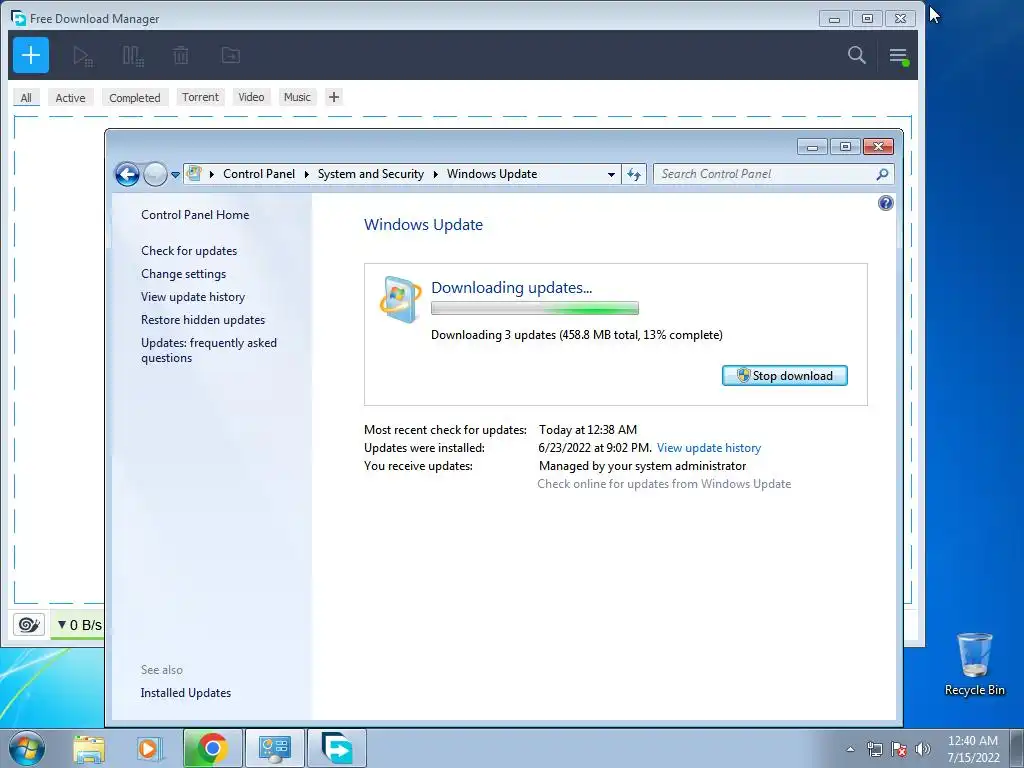
Task: Click the Windows Update shield box icon
Action: (x=400, y=299)
